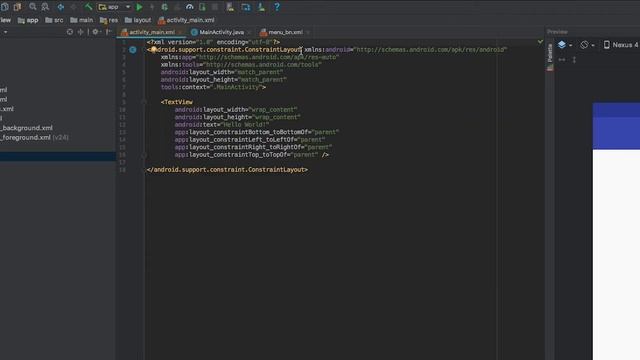Open the project panel gear settings
Screen dimensions: 640x360
(x=96, y=32)
